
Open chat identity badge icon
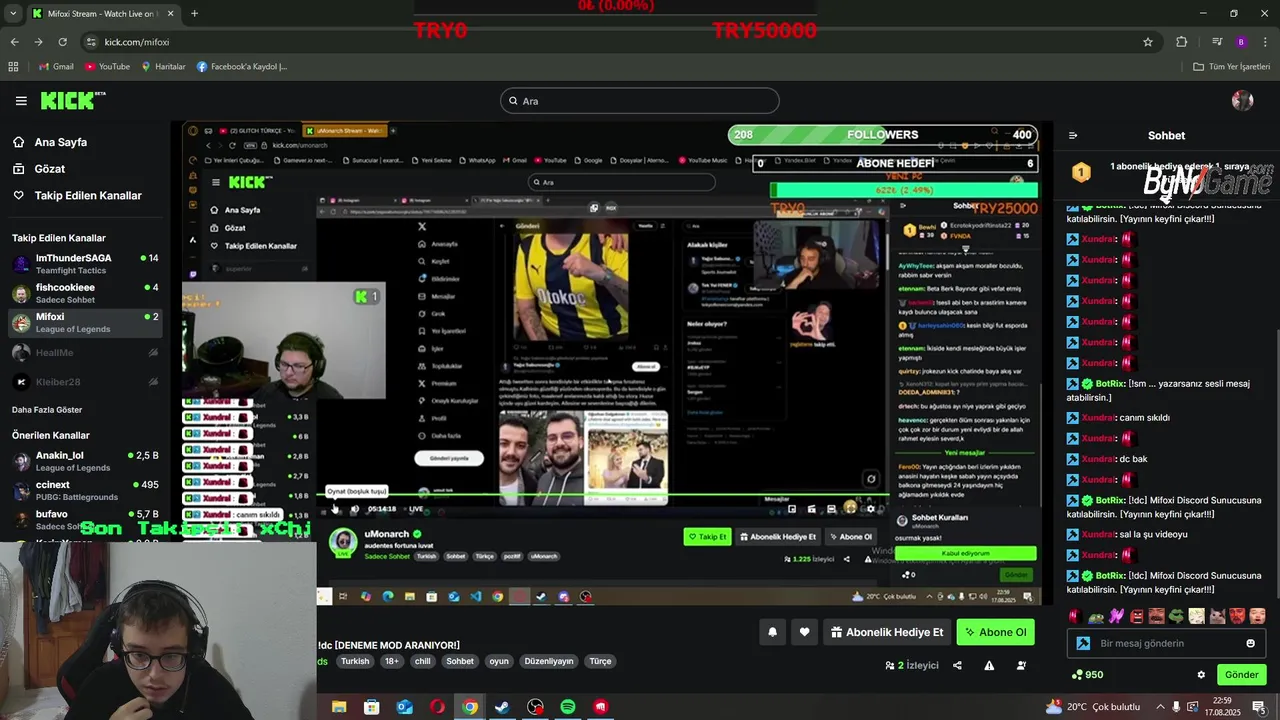click(x=1083, y=643)
